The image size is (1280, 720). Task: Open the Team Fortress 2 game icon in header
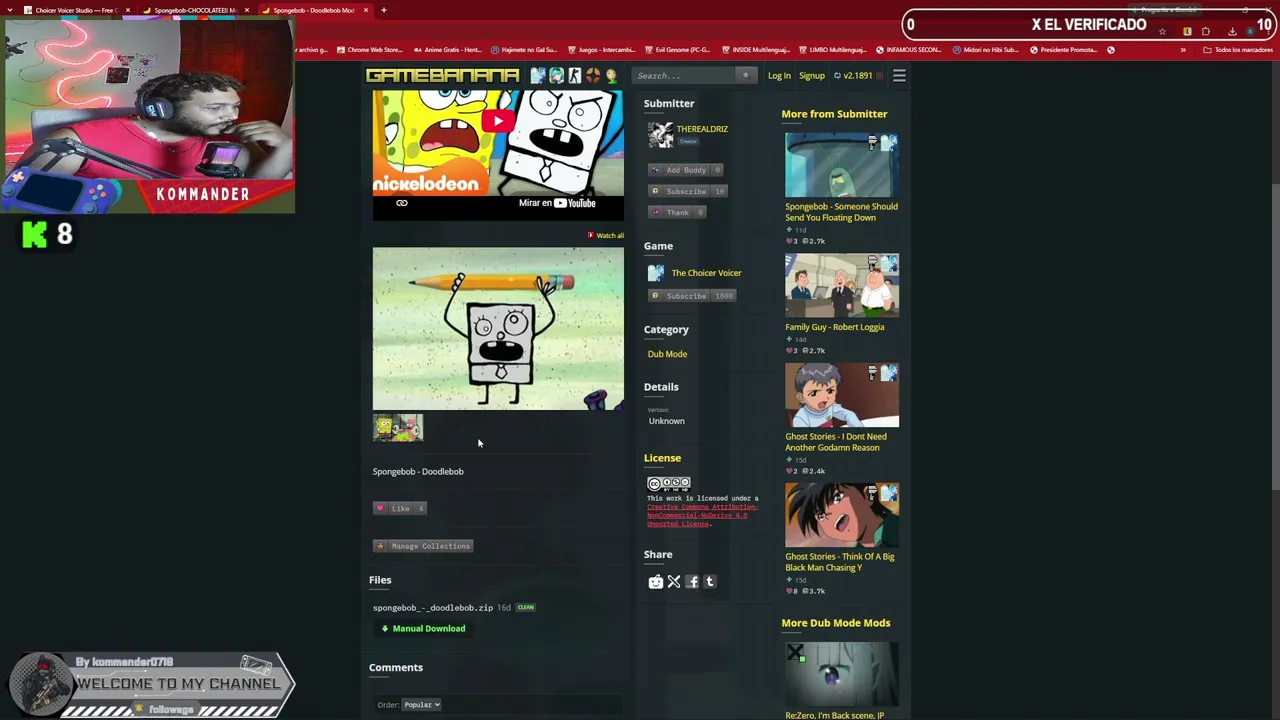pos(592,75)
